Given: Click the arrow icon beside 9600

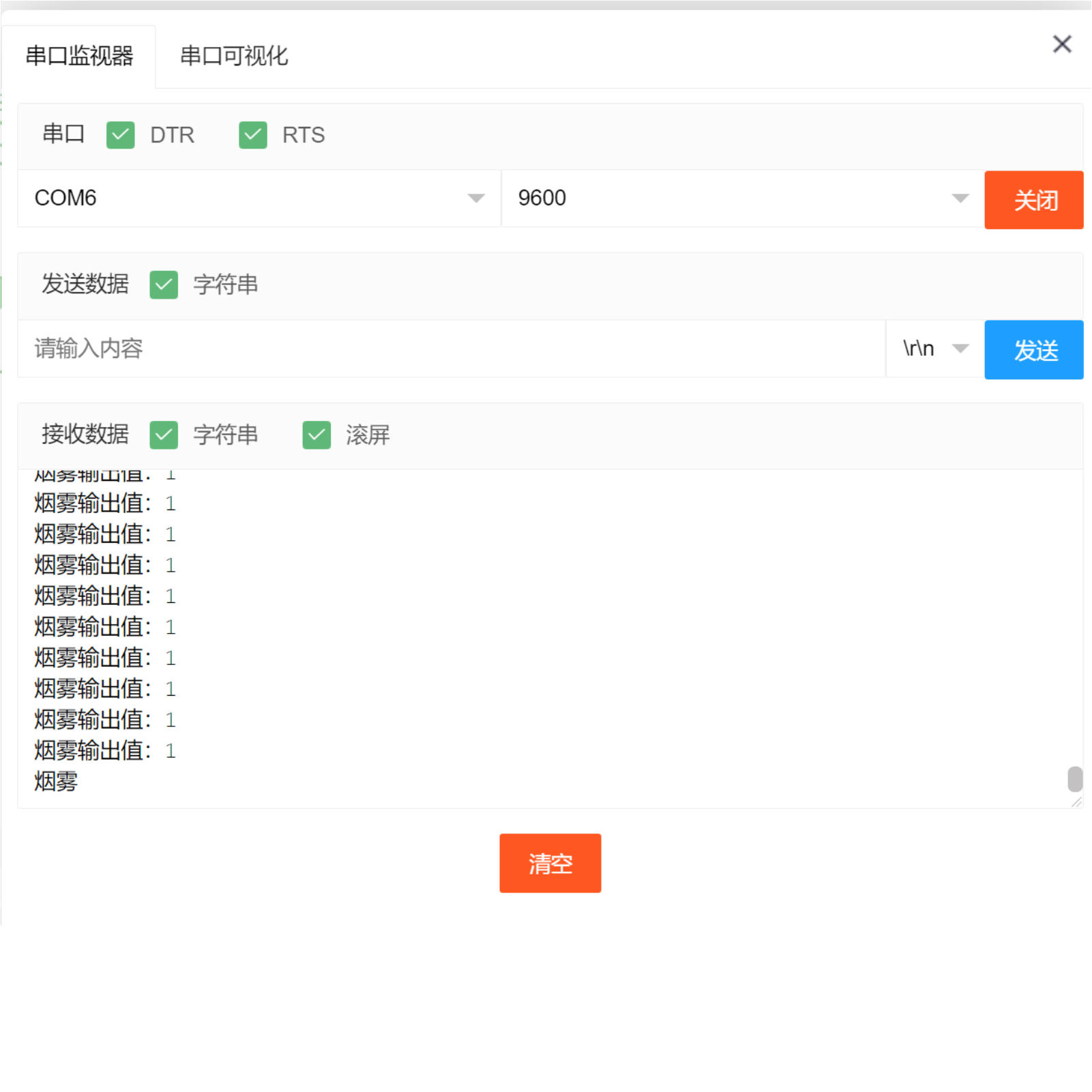Looking at the screenshot, I should pos(960,198).
